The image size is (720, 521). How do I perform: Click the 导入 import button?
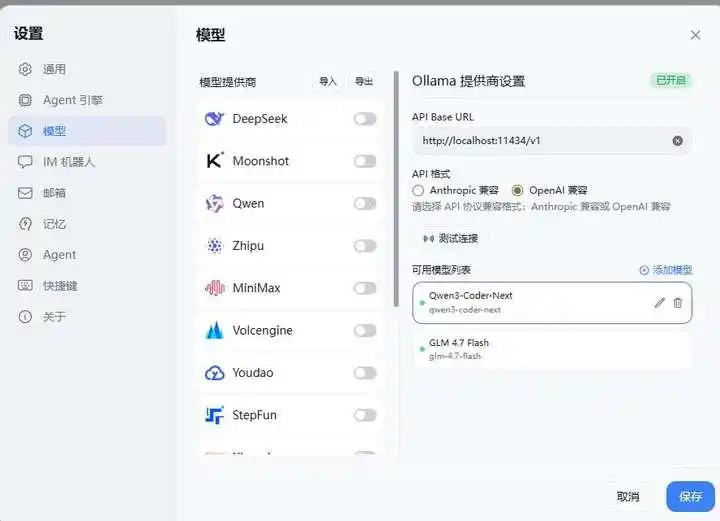328,82
